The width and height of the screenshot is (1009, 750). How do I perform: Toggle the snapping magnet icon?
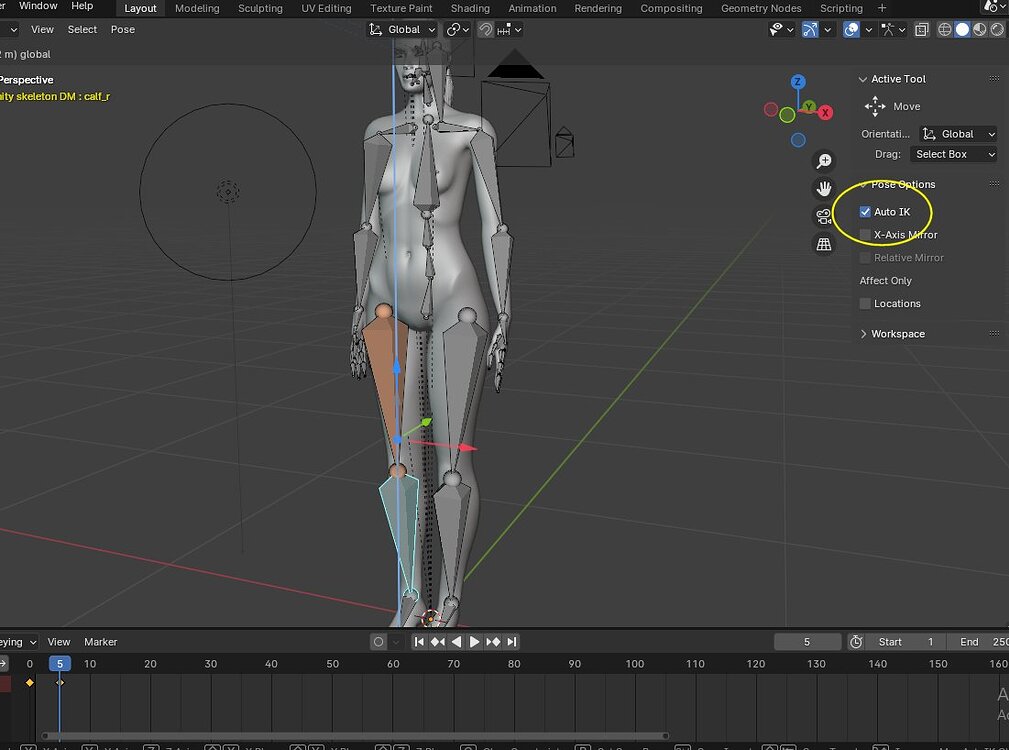coord(486,30)
